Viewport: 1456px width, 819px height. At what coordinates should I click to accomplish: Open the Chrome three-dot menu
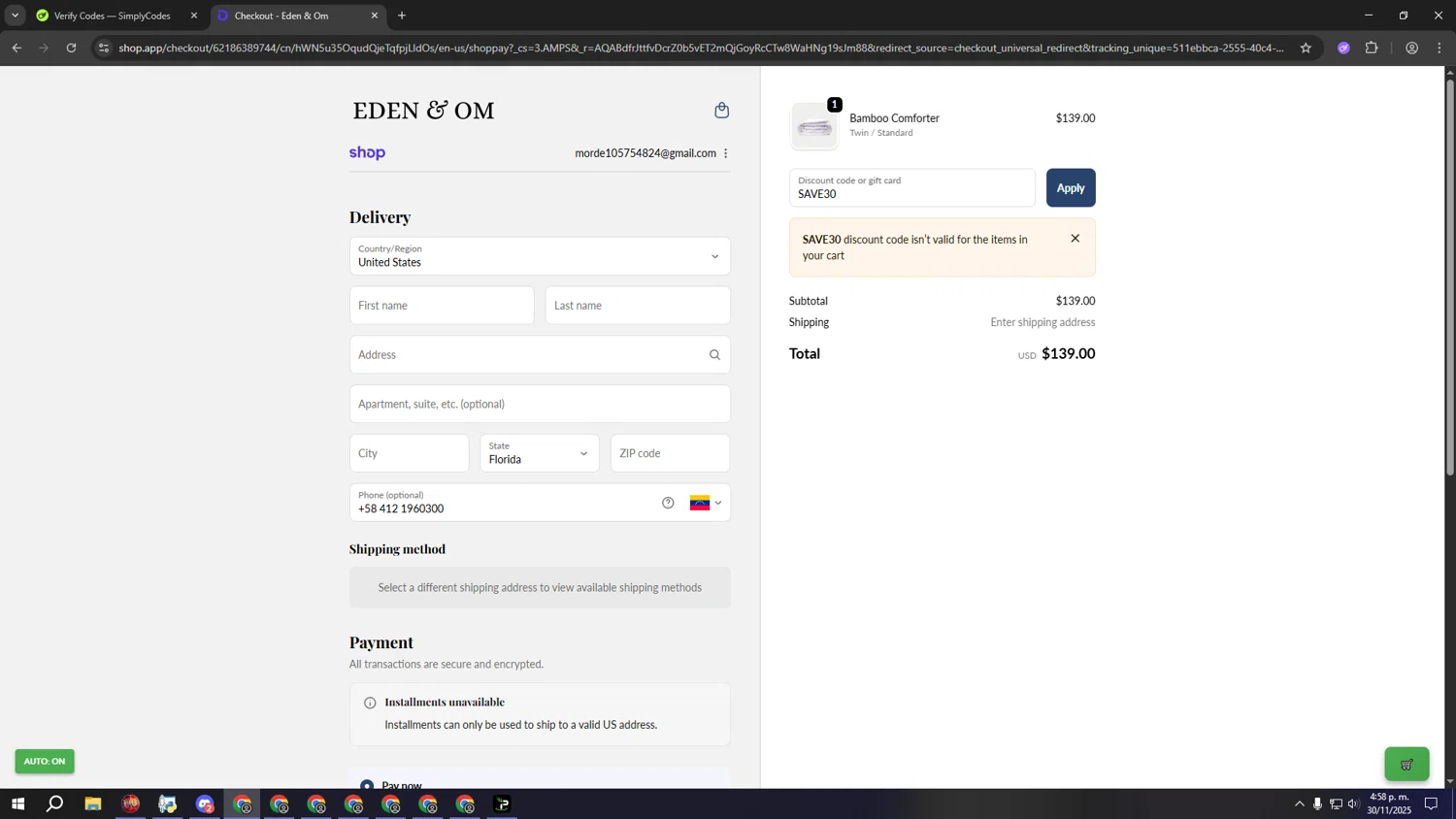pyautogui.click(x=1439, y=48)
